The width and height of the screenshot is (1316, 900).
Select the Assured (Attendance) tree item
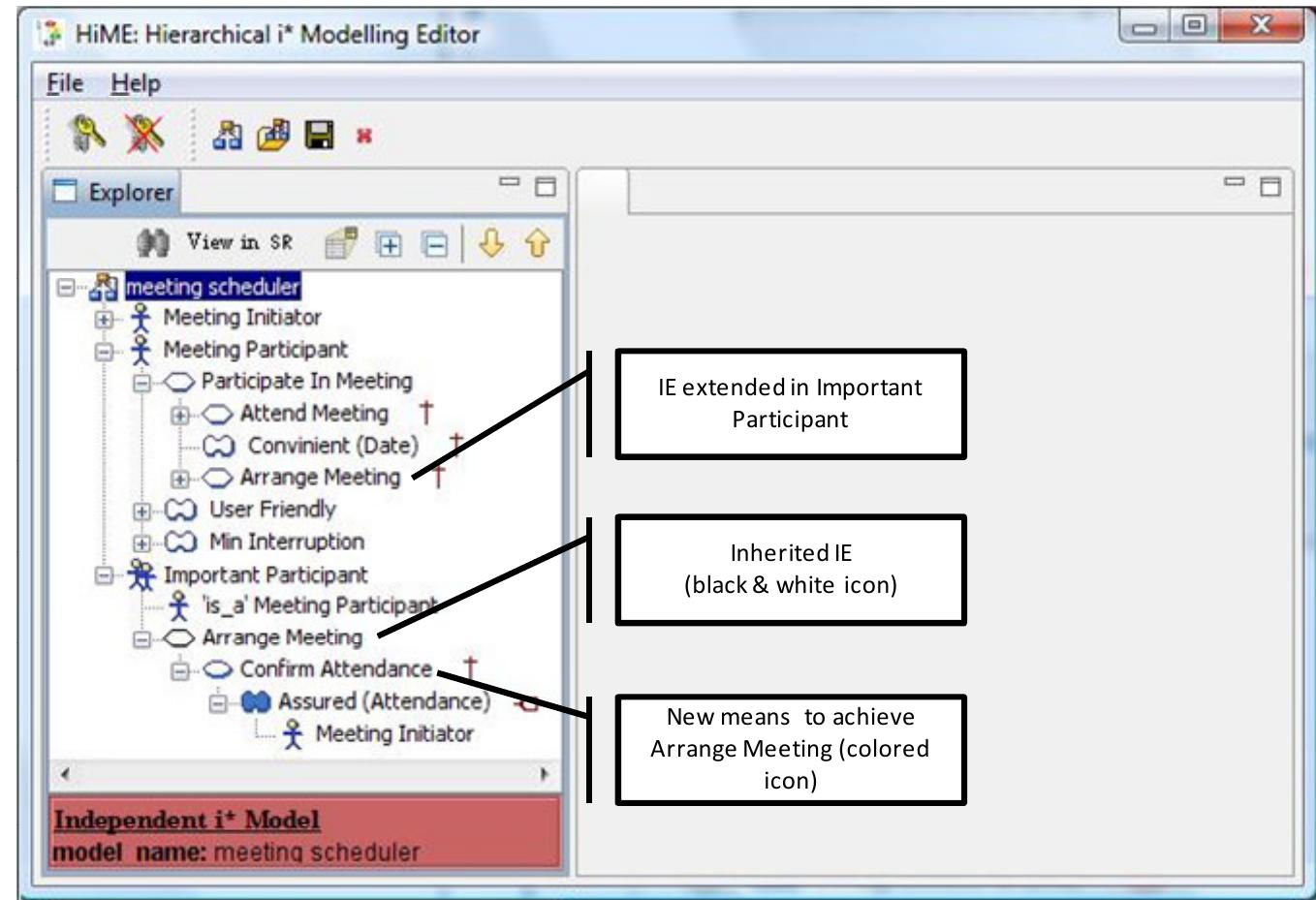tap(384, 701)
